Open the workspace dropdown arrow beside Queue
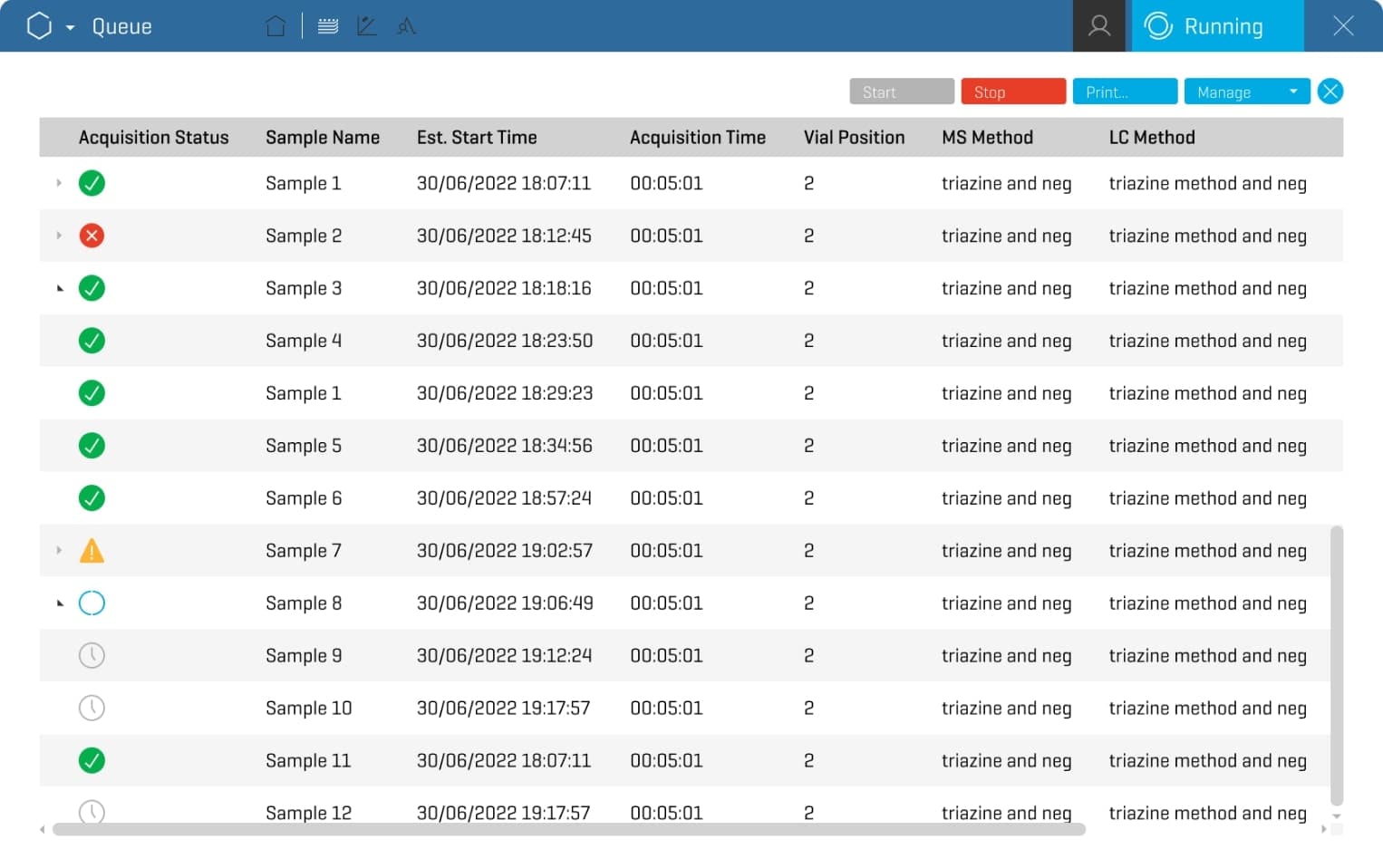Image resolution: width=1383 pixels, height=868 pixels. pyautogui.click(x=70, y=27)
